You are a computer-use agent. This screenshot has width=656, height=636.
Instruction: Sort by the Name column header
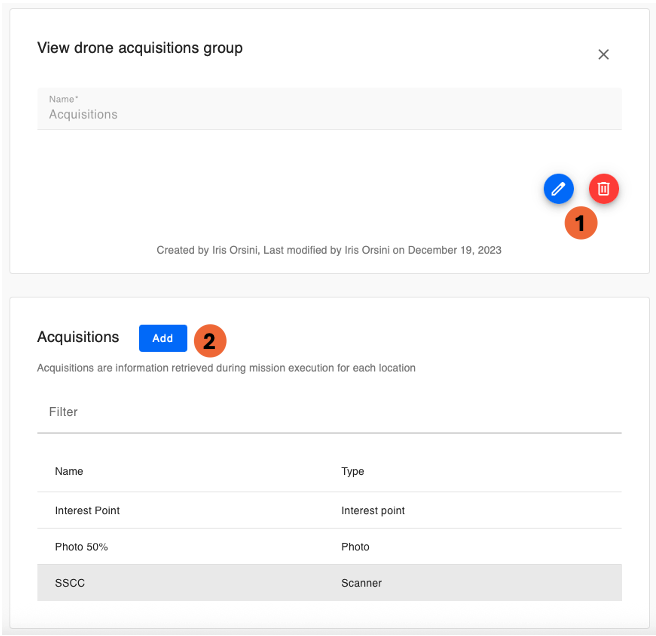point(69,471)
